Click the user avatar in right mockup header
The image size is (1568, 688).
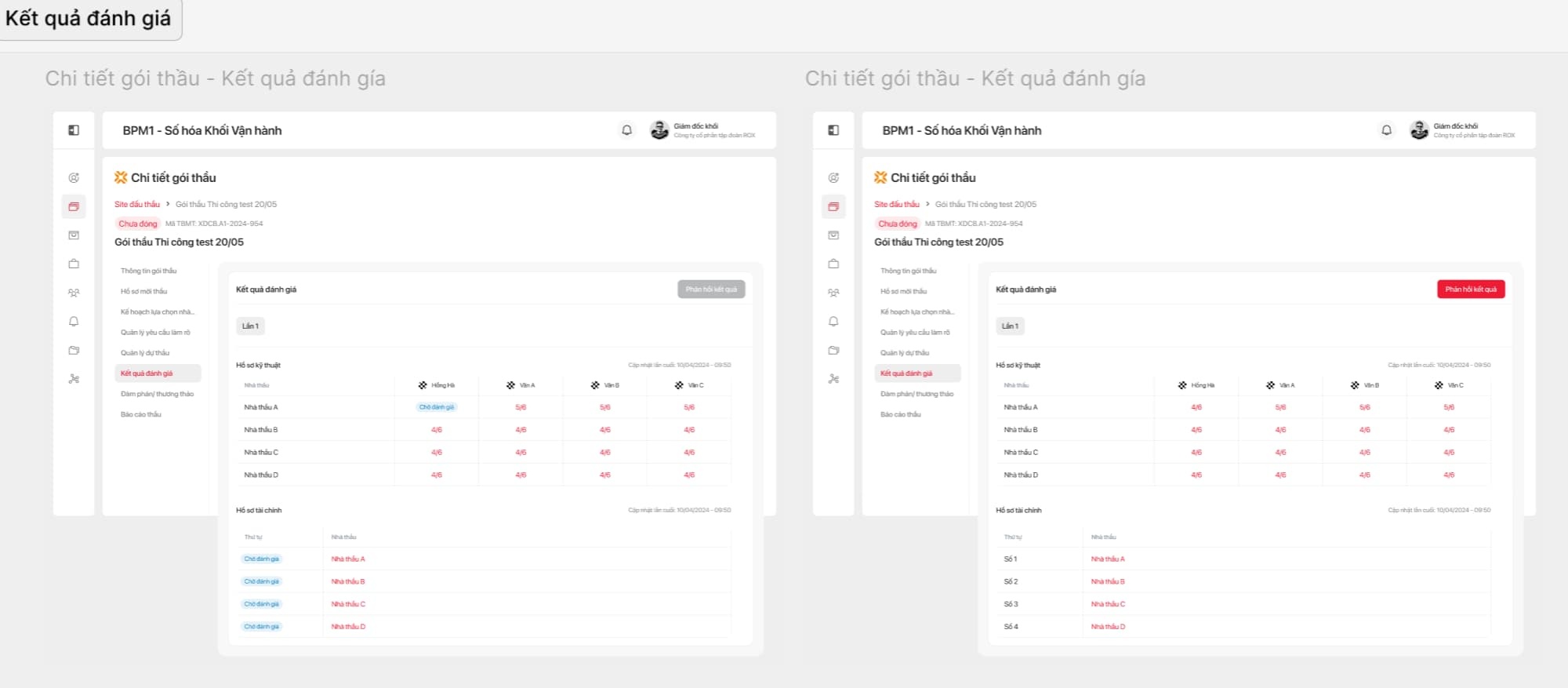[1418, 130]
